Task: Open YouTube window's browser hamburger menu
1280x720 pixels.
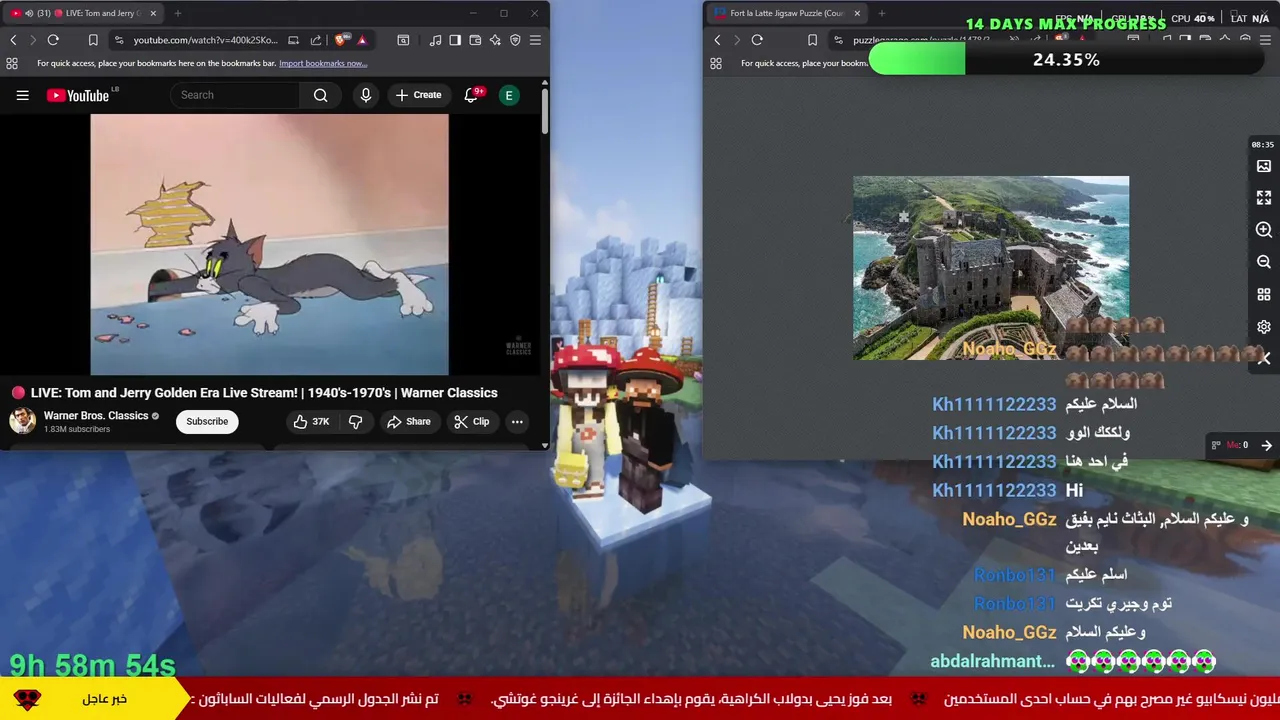Action: pos(535,40)
